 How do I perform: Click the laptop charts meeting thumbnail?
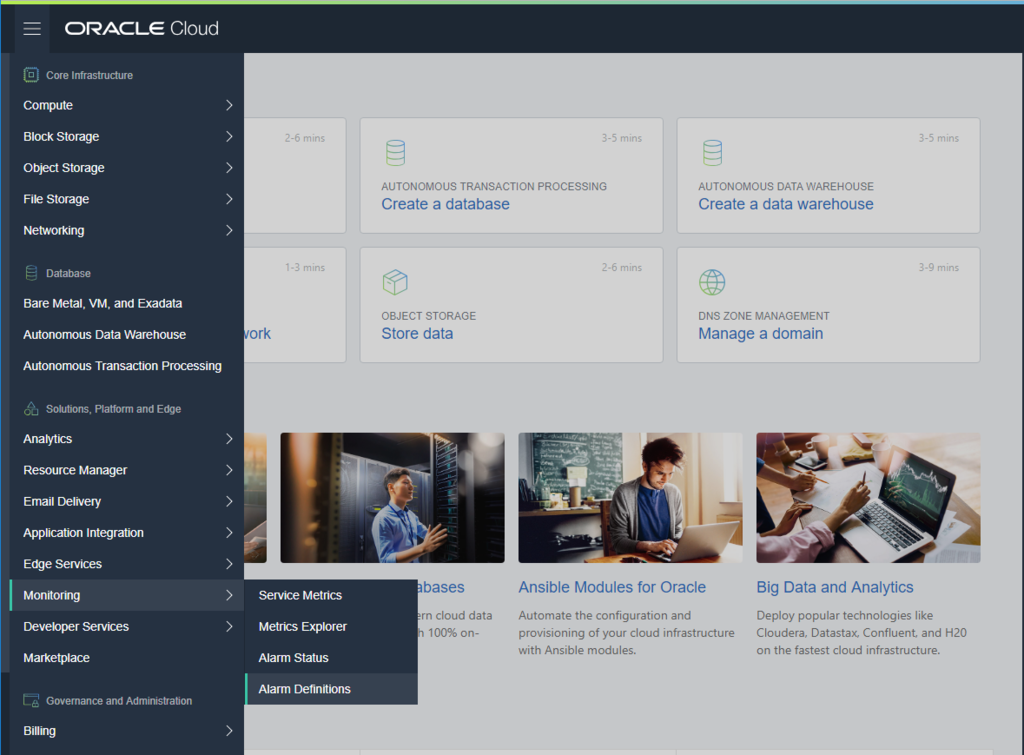869,498
